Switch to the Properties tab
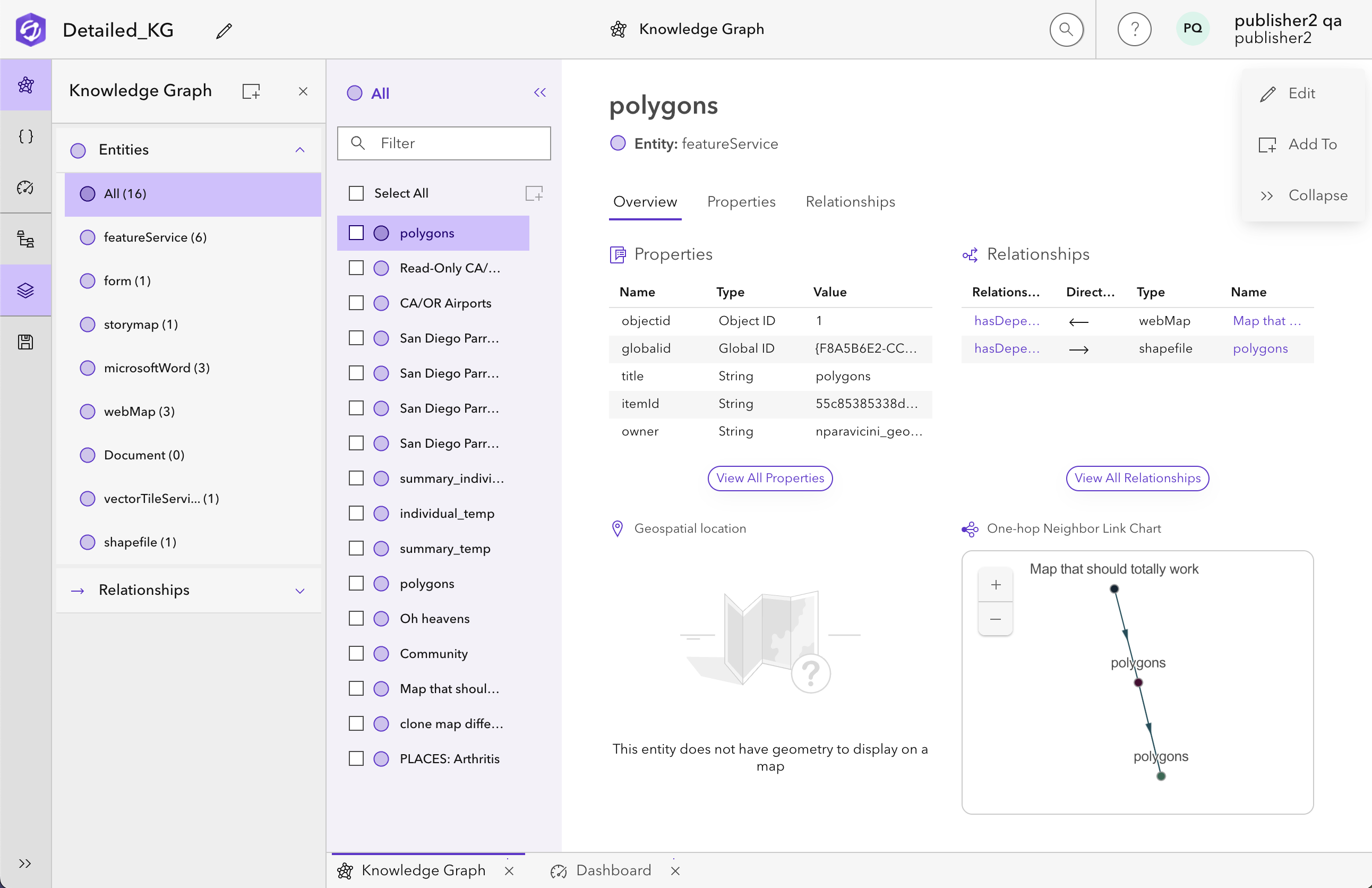1372x888 pixels. tap(741, 202)
